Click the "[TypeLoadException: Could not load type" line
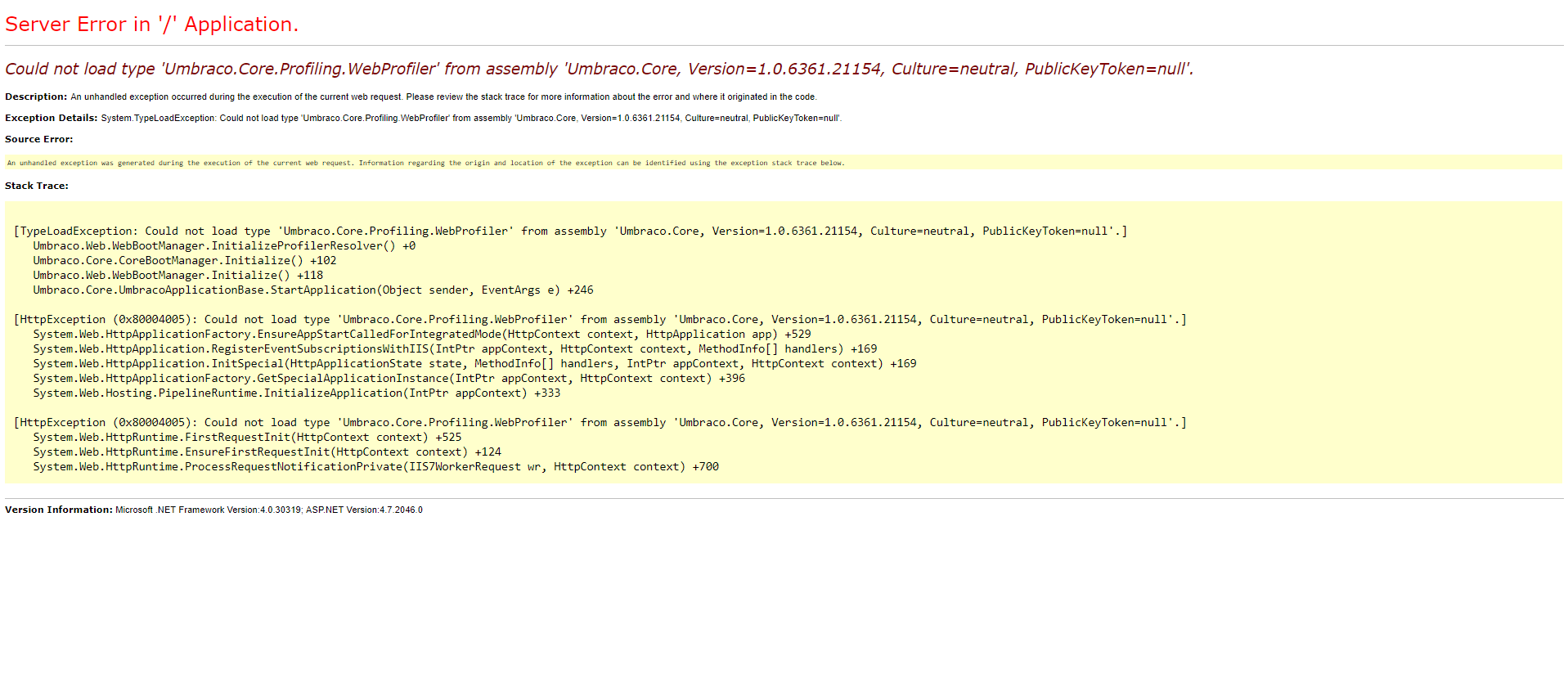The width and height of the screenshot is (1568, 674). click(x=570, y=231)
